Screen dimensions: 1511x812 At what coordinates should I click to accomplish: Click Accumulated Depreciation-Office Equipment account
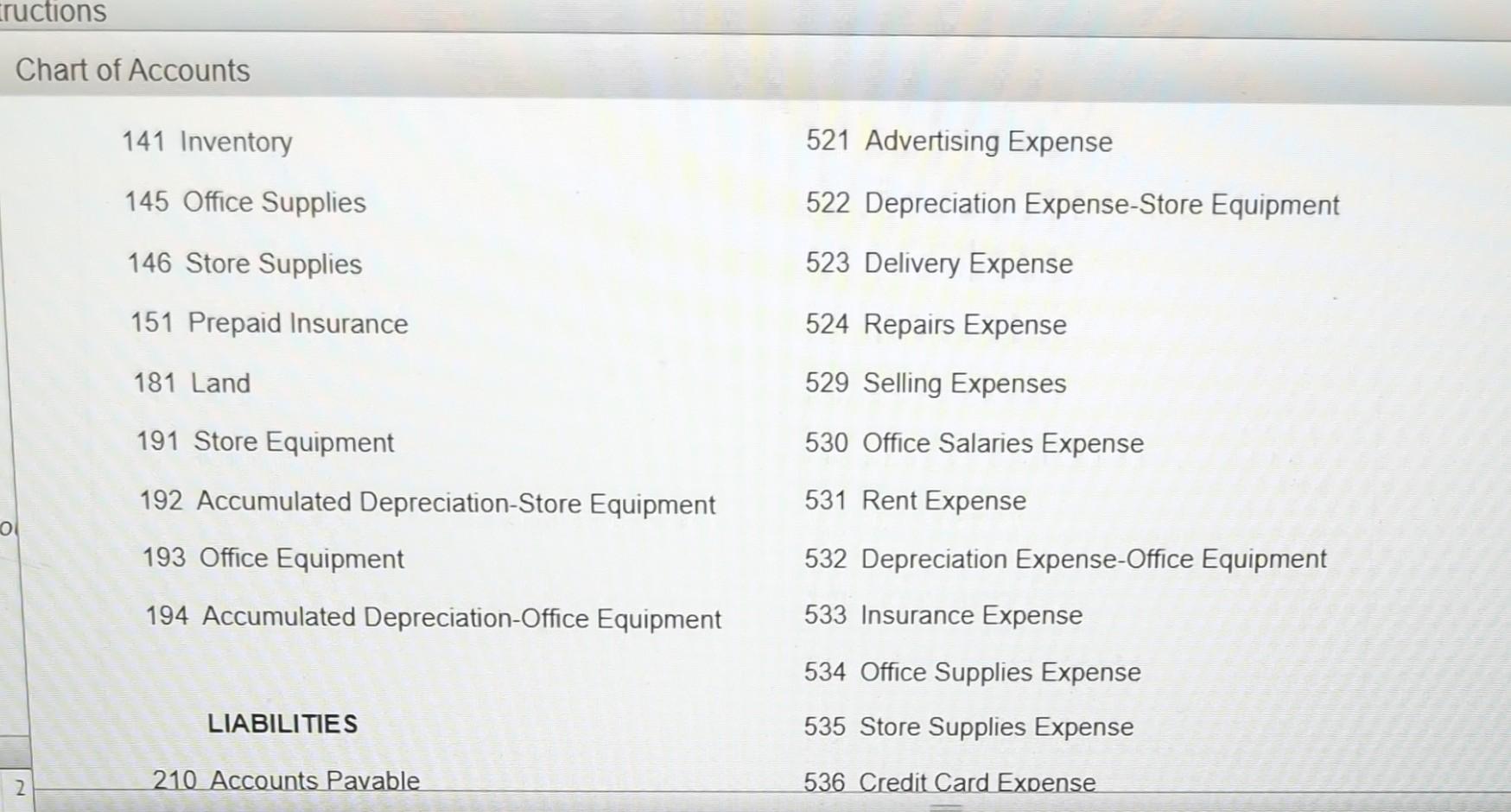pos(429,619)
